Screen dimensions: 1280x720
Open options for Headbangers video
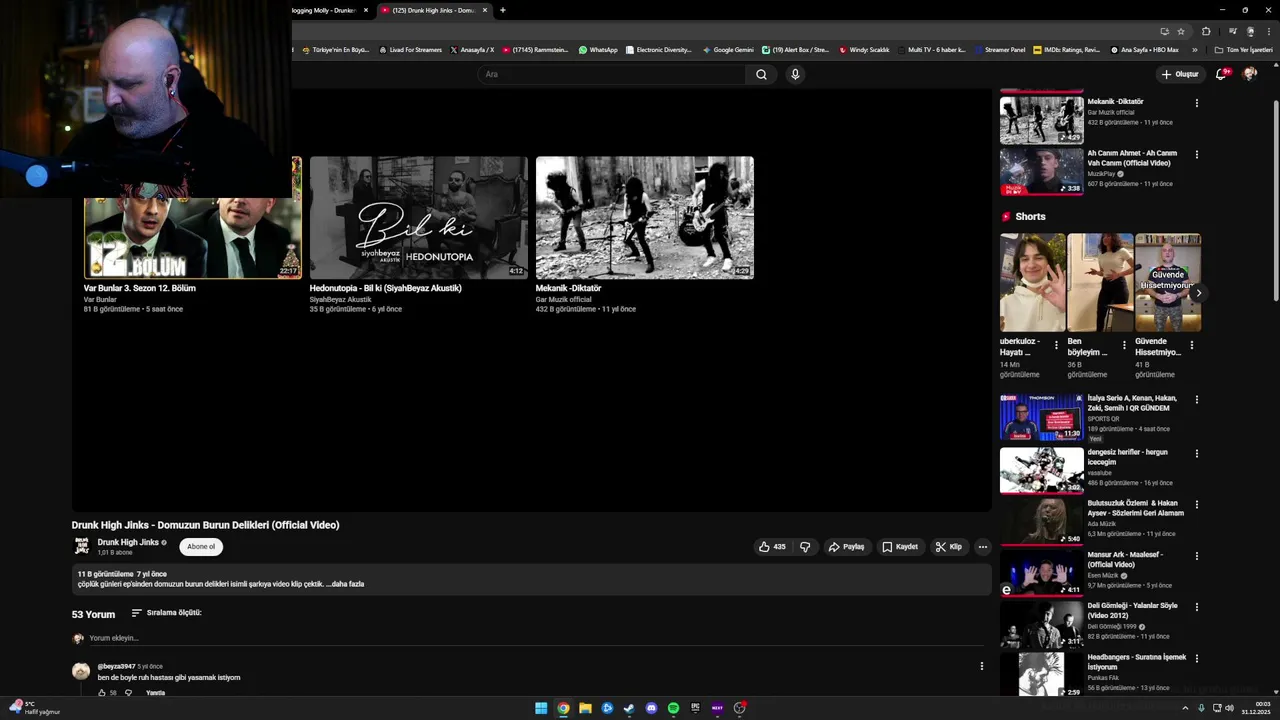point(1197,659)
